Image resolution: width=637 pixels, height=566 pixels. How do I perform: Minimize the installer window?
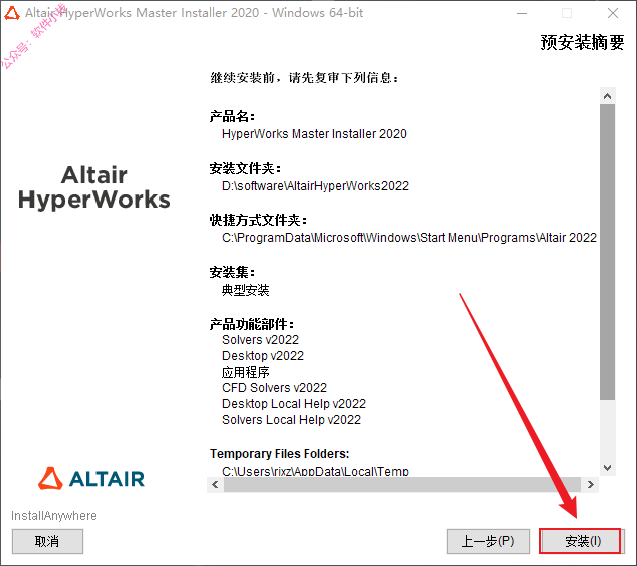point(522,13)
